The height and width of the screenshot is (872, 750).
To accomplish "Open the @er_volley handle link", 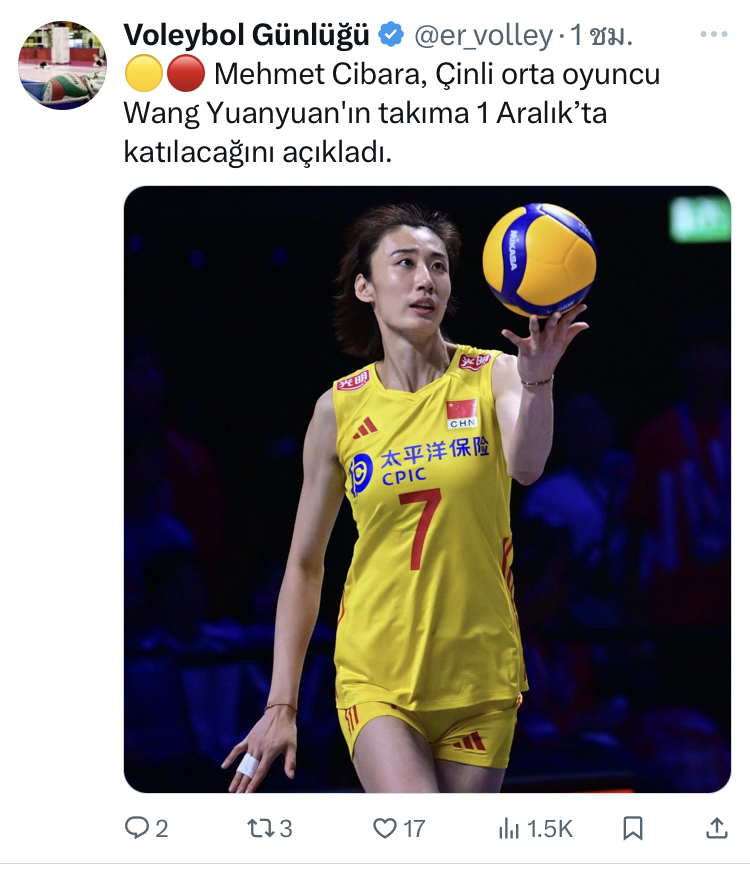I will point(484,36).
